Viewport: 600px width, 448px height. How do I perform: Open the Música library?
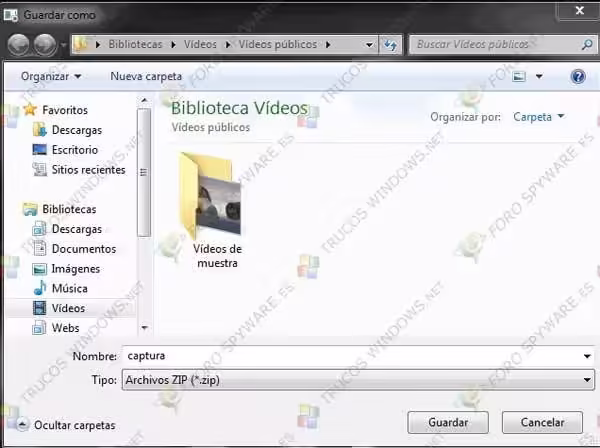coord(70,288)
